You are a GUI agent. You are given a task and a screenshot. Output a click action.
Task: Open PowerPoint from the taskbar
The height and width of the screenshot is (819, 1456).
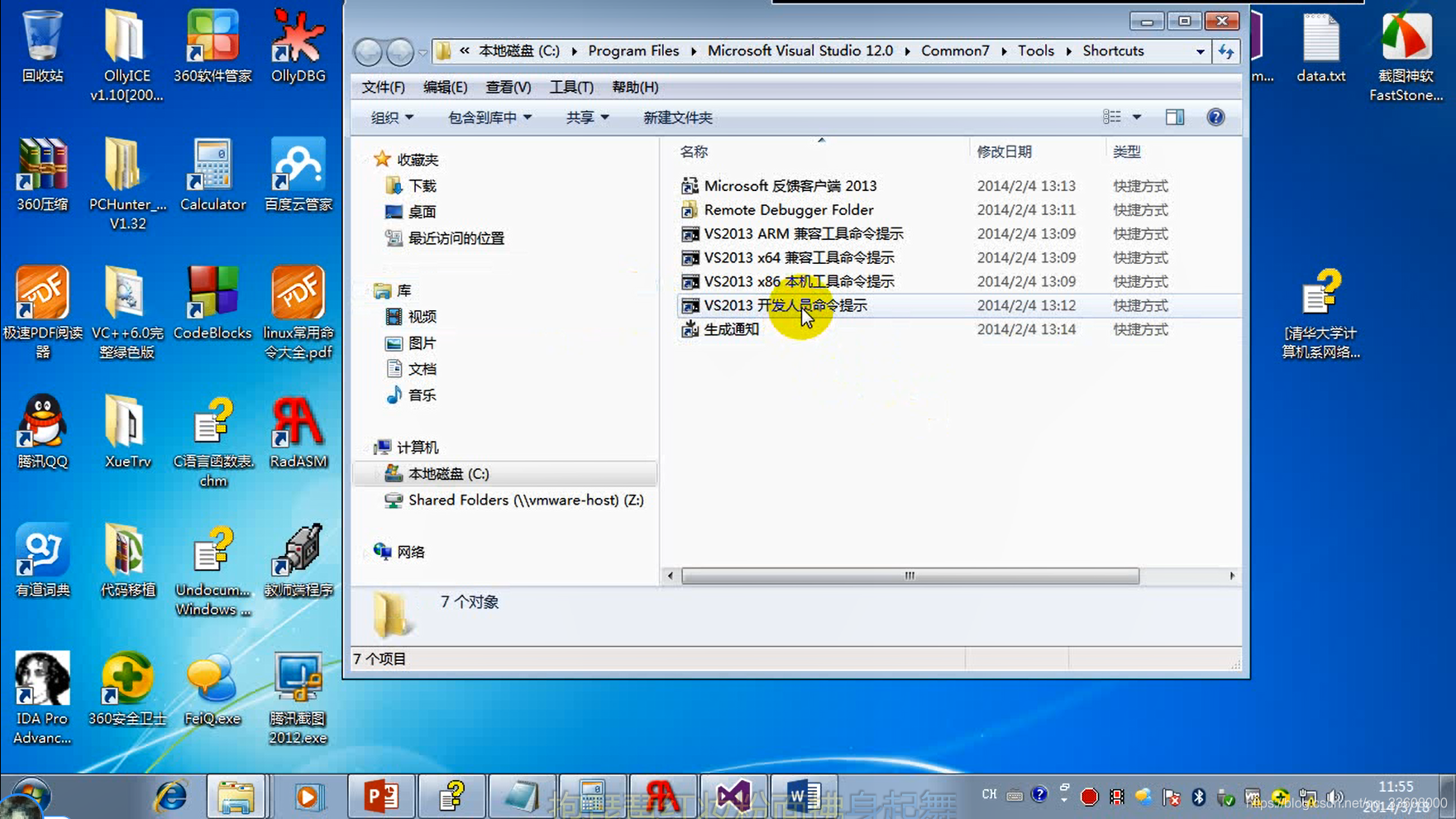381,797
